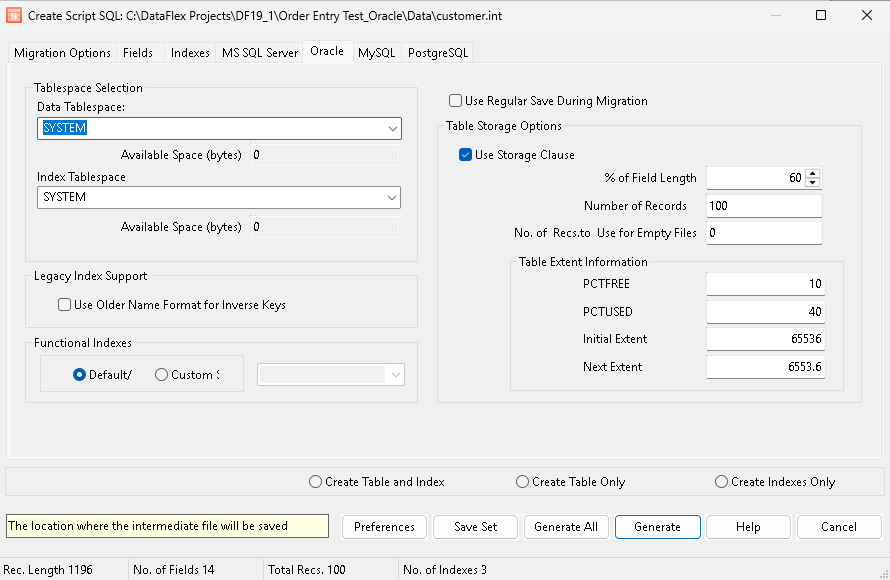Expand the Index Tablespace dropdown
Viewport: 890px width, 580px height.
[x=392, y=197]
